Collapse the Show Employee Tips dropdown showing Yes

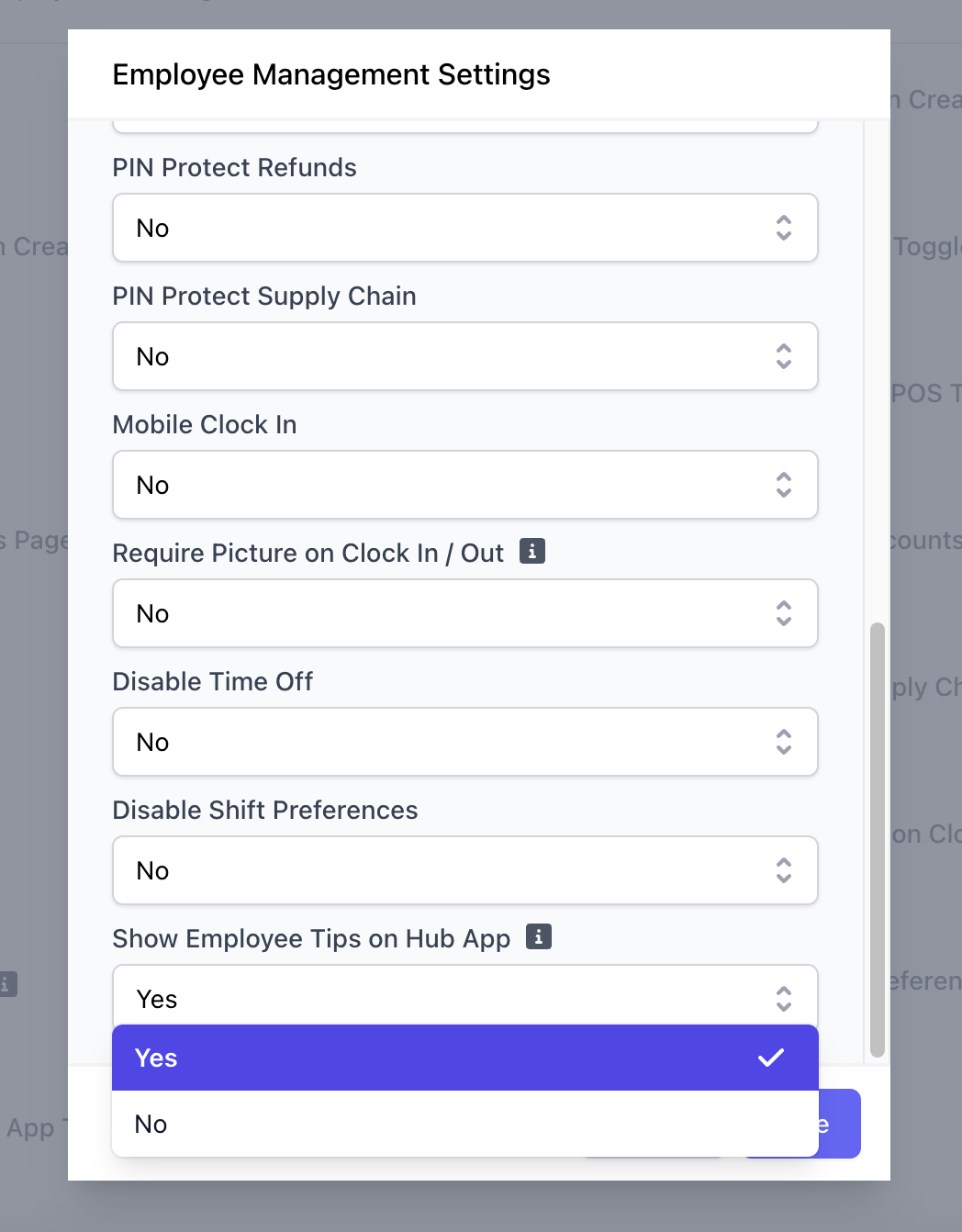[x=464, y=997]
